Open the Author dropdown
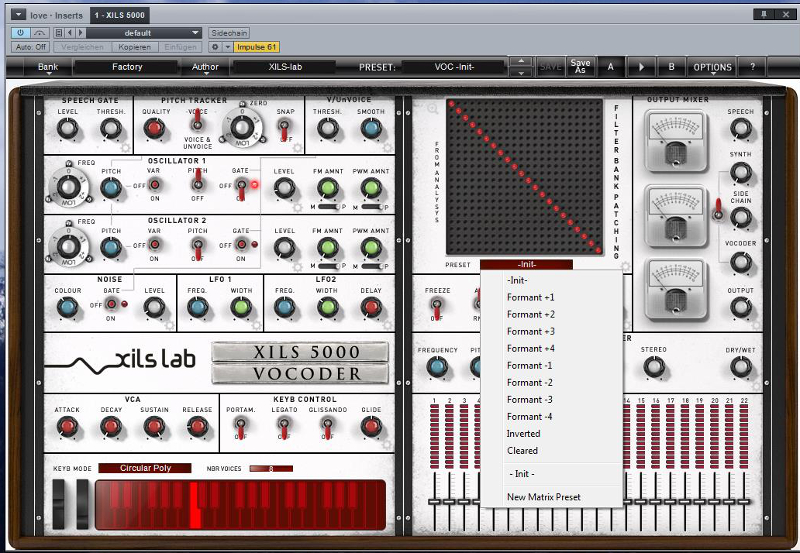 pos(205,67)
